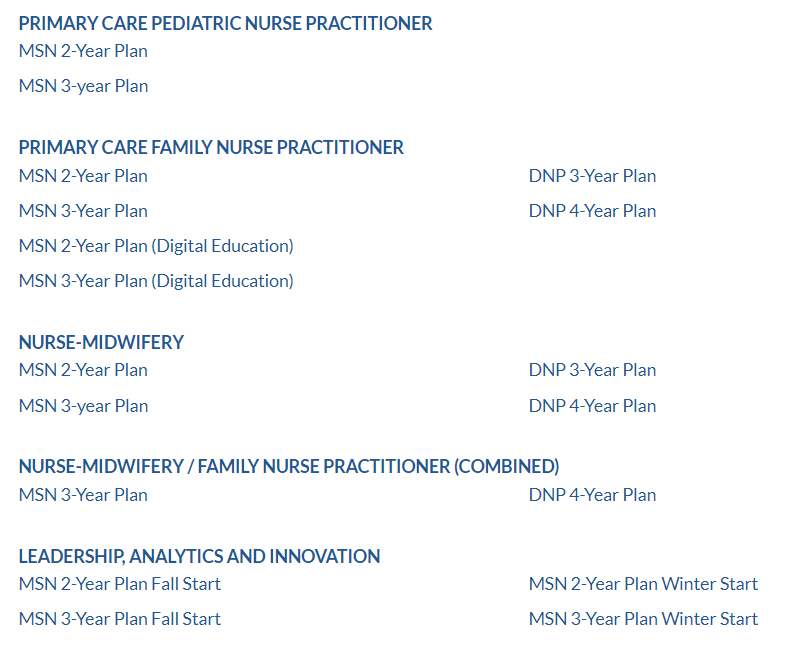
Task: Open Nurse-Midwifery DNP 3-Year Plan
Action: tap(592, 370)
